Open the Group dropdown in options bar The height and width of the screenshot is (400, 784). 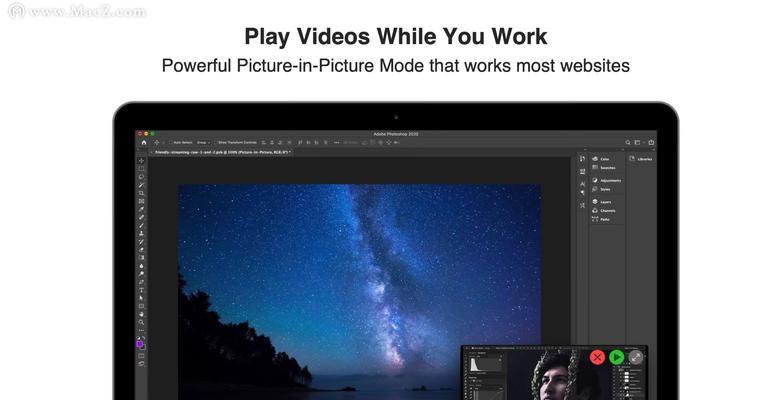[x=203, y=142]
